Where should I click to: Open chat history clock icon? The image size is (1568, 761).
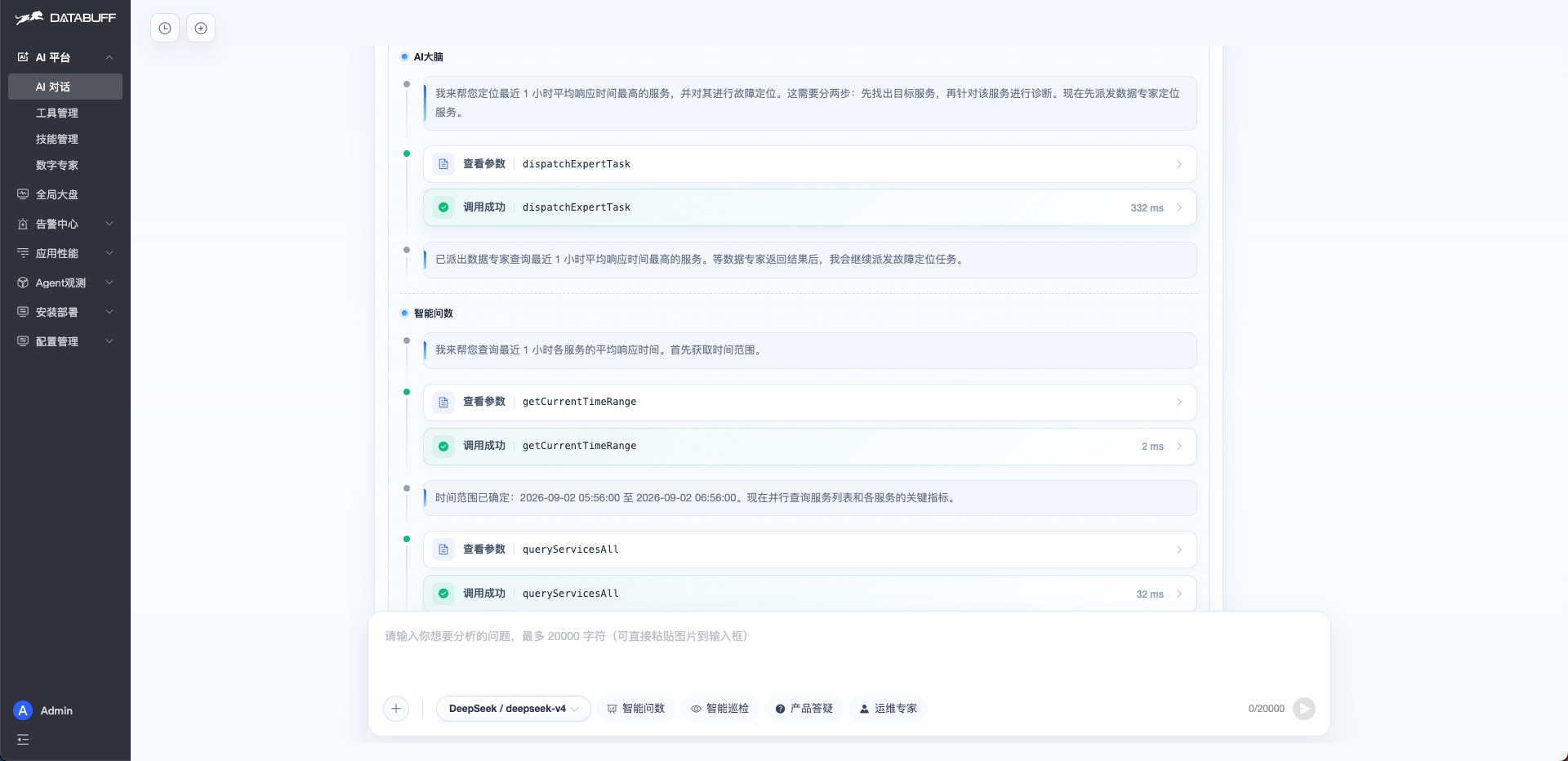(165, 29)
